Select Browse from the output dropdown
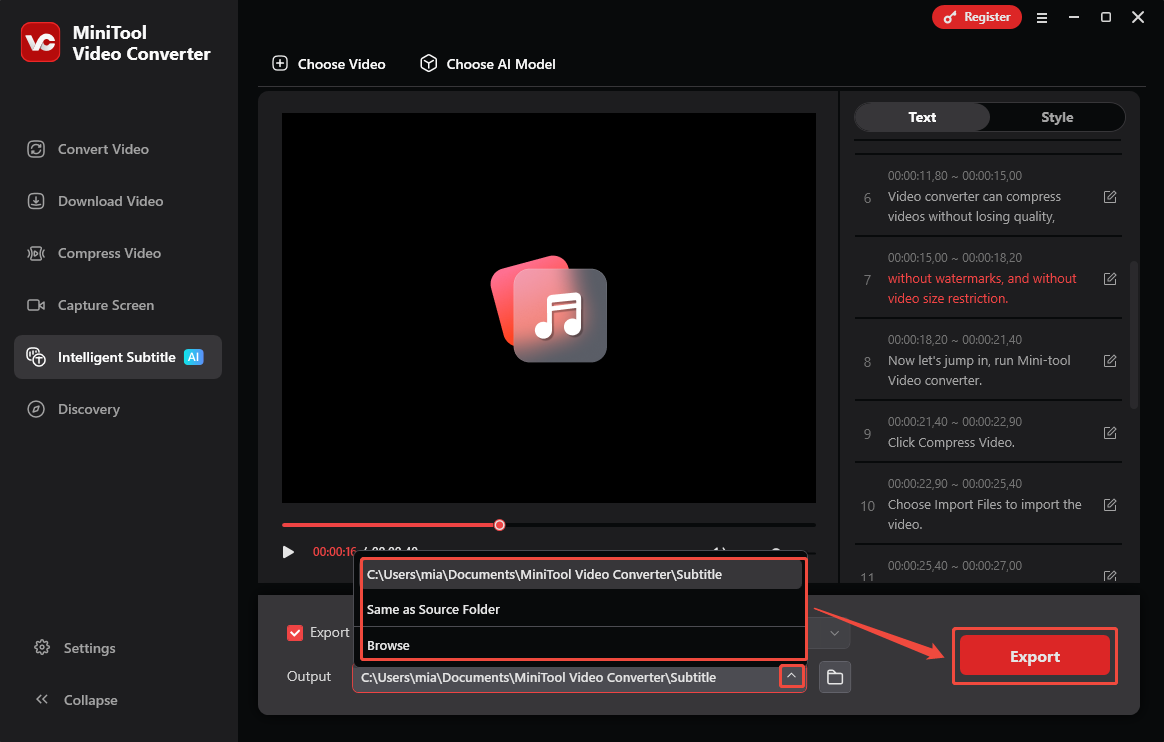 point(388,645)
